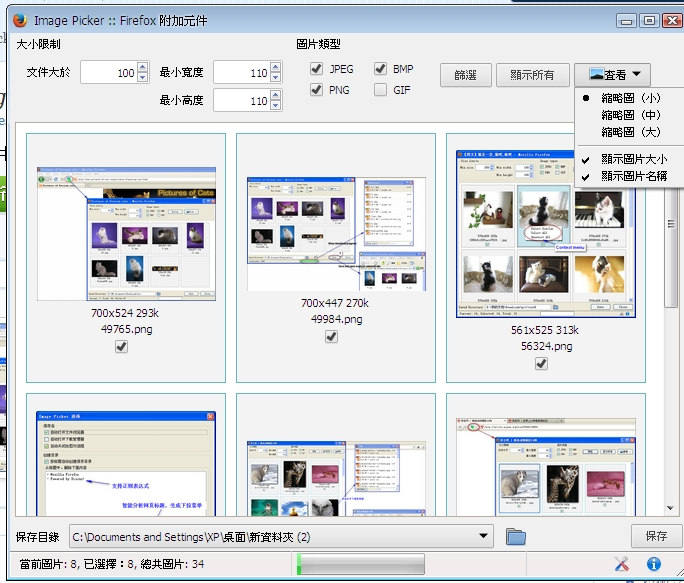The height and width of the screenshot is (583, 684).
Task: Uncheck the PNG image type
Action: point(316,89)
